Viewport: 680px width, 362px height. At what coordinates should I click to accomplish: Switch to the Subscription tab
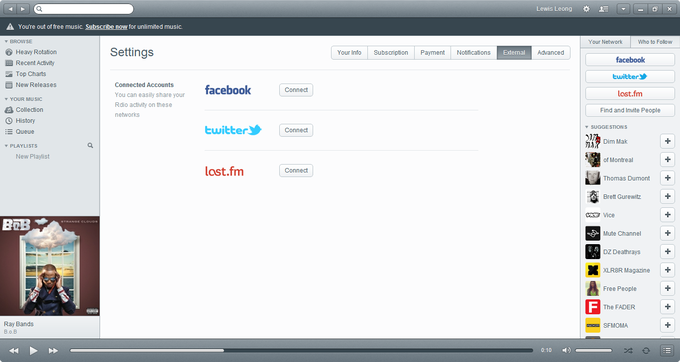tap(391, 52)
